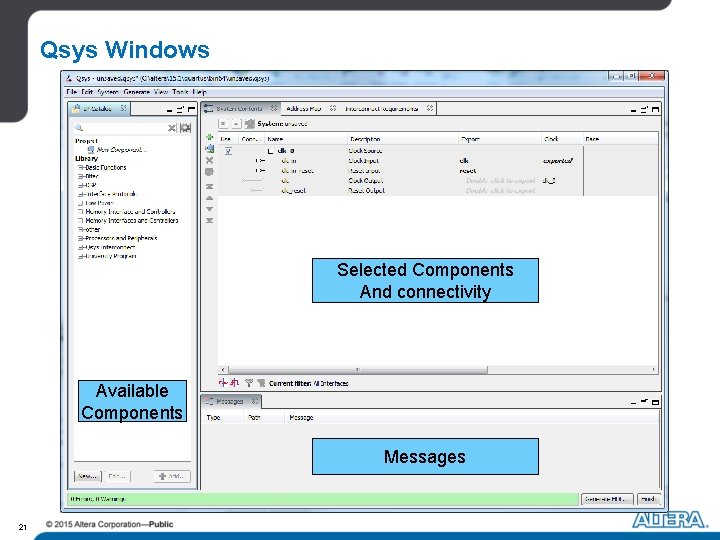Click the Add... button in IP Catalog
The image size is (720, 540).
tap(172, 476)
